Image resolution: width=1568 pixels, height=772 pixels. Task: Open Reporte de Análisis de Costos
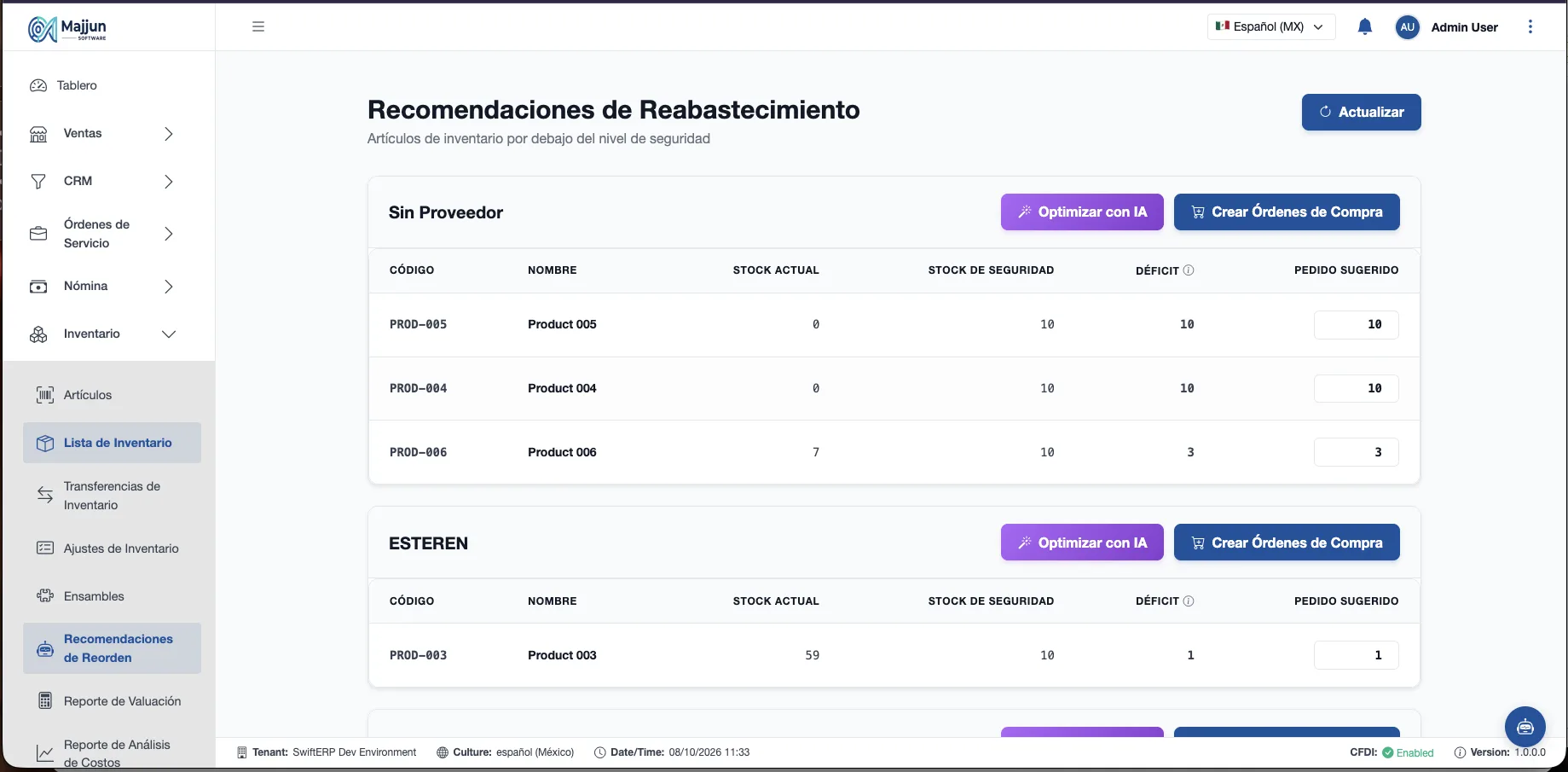click(112, 753)
